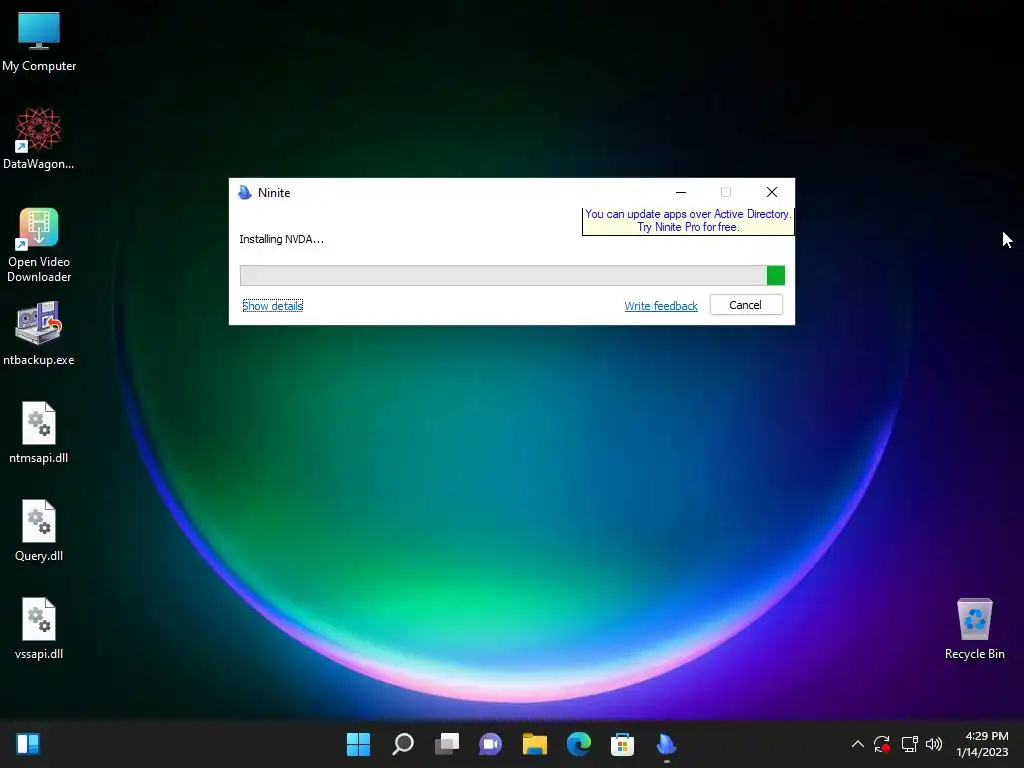Select the ntmsapi.dll file icon

(x=39, y=432)
